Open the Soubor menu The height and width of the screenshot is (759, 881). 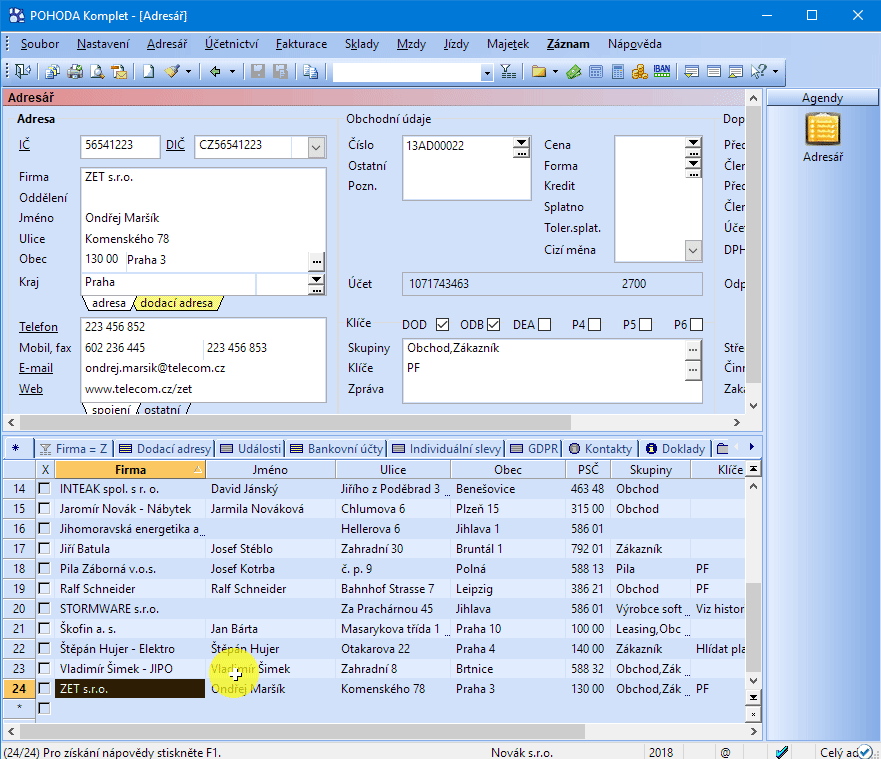39,44
